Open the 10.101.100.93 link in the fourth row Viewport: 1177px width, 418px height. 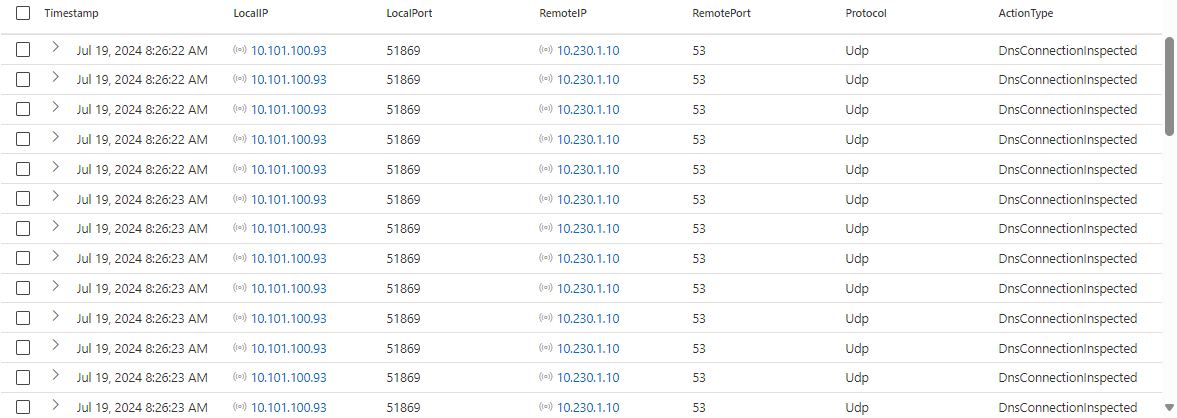click(288, 140)
